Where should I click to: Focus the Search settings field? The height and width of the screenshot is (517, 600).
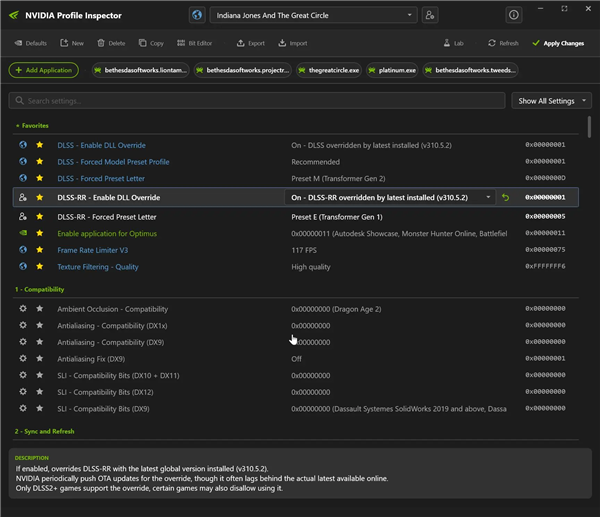[257, 101]
